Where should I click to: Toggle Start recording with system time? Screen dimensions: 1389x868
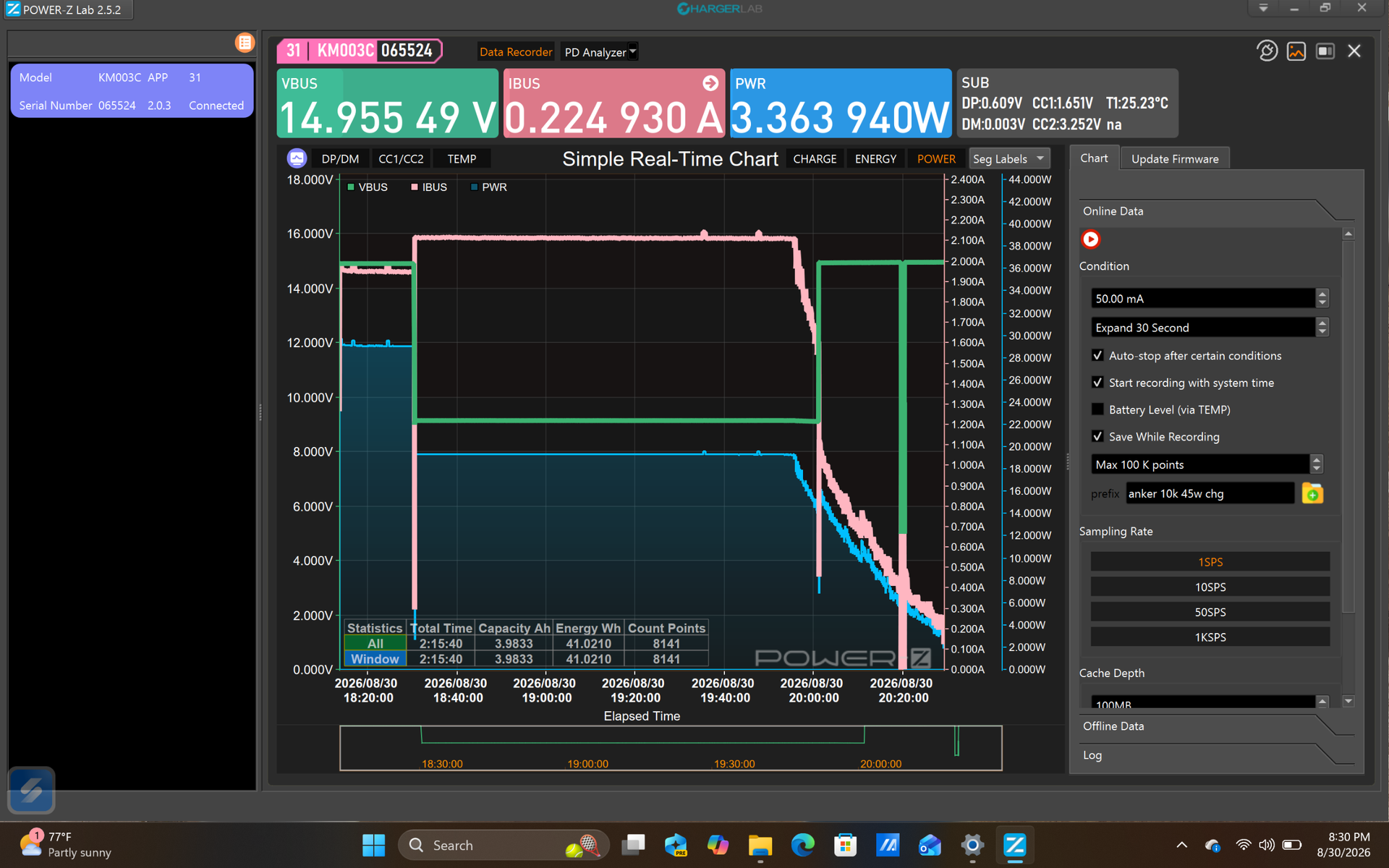click(x=1097, y=382)
